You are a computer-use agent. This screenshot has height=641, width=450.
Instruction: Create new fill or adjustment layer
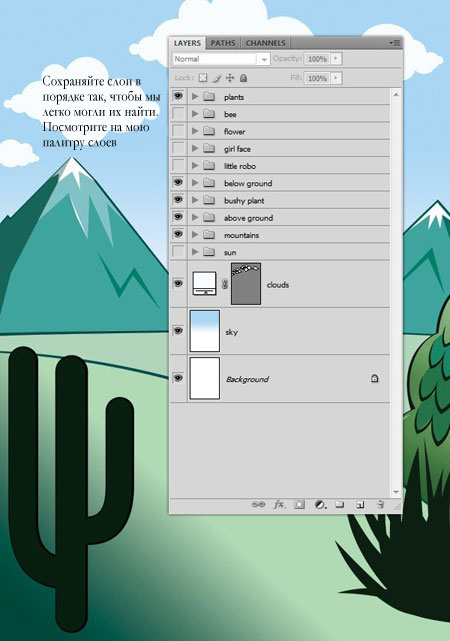[x=320, y=504]
